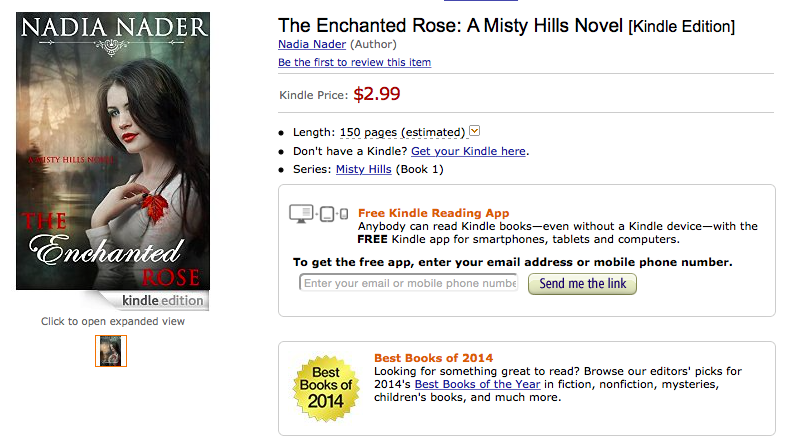The image size is (785, 446).
Task: Select the small cover thumbnail below the cover
Action: coord(111,351)
